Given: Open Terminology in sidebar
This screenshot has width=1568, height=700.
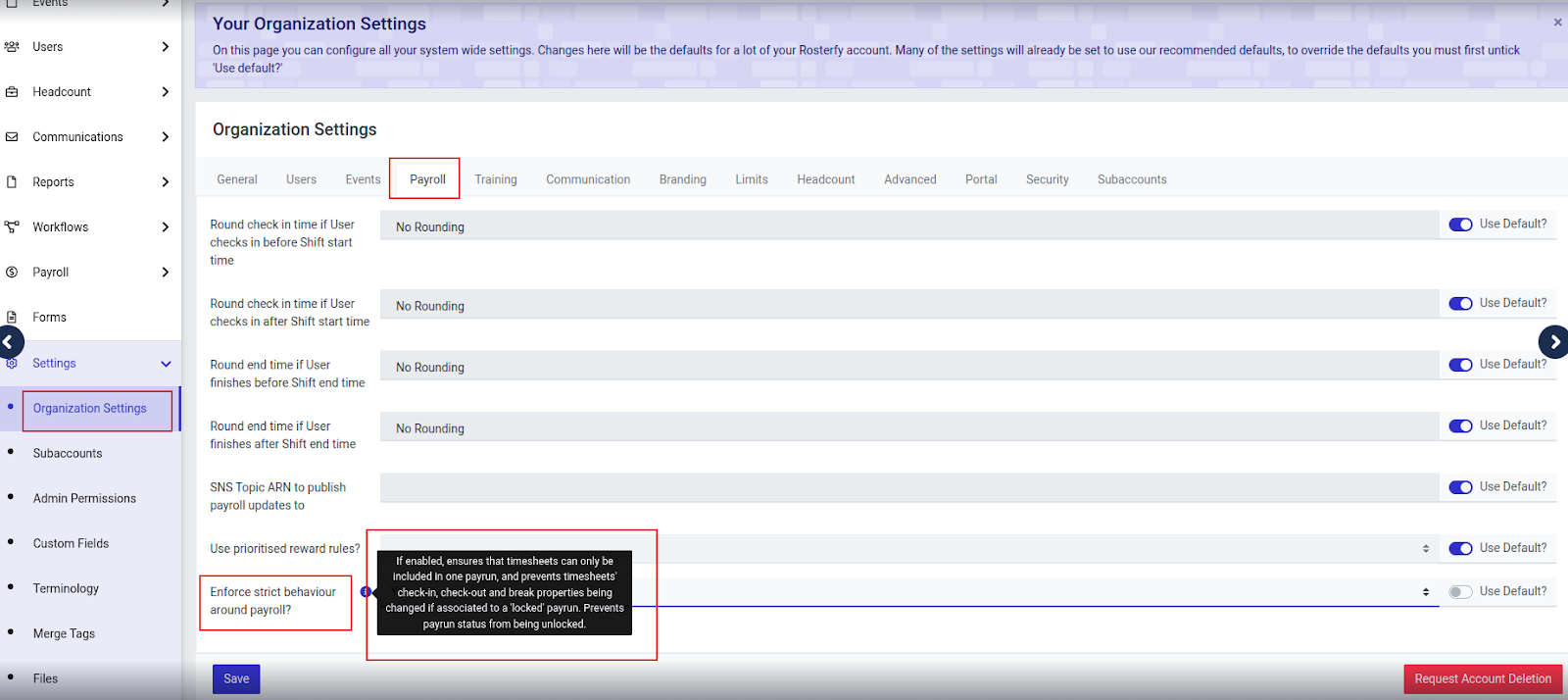Looking at the screenshot, I should [66, 589].
